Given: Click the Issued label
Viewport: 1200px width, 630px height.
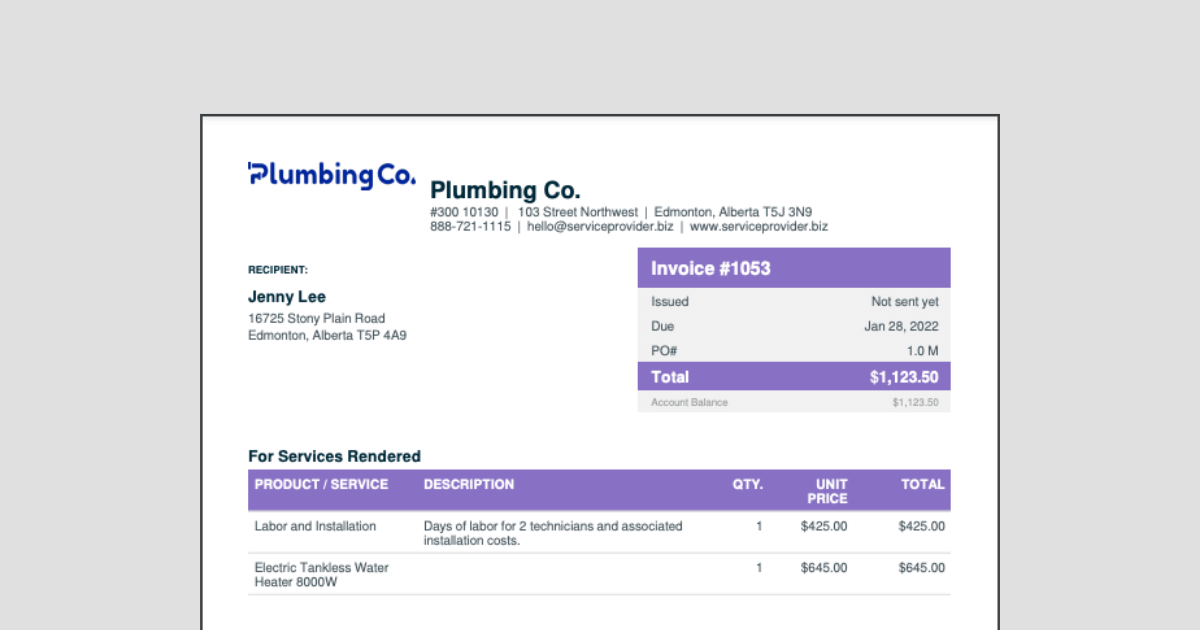Looking at the screenshot, I should pos(670,302).
